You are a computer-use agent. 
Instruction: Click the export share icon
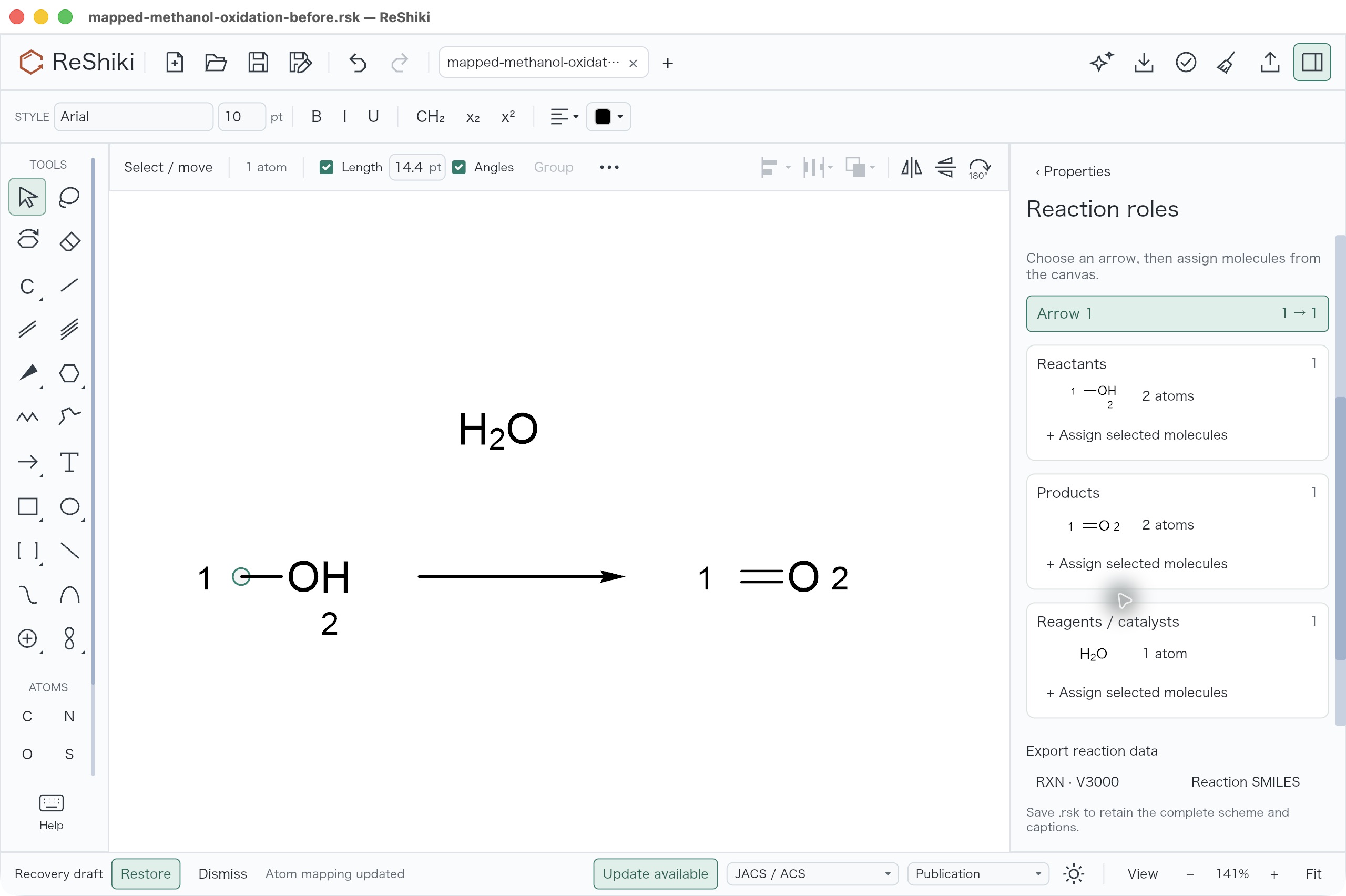1270,62
